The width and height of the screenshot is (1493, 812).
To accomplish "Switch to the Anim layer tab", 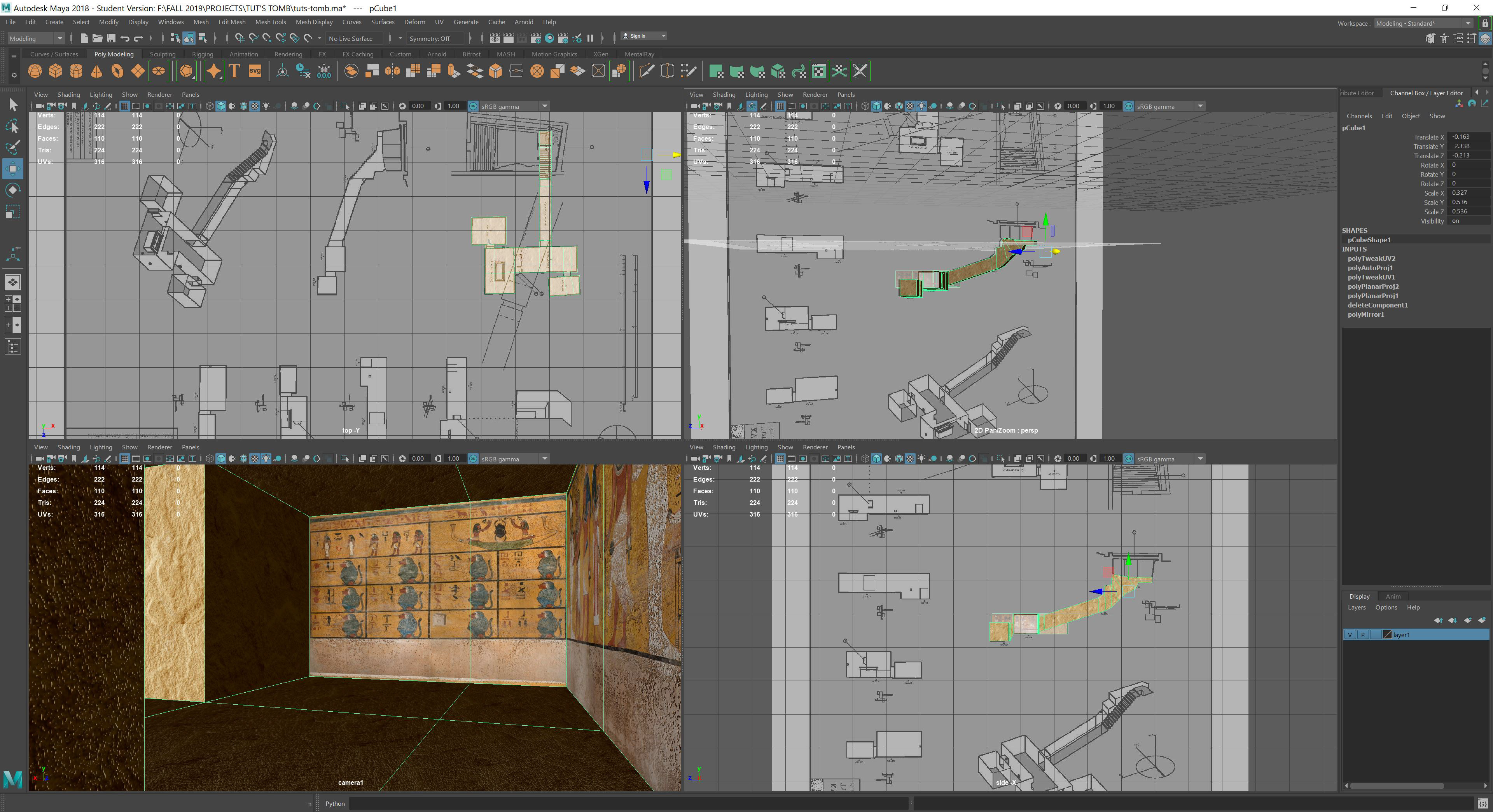I will coord(1393,596).
